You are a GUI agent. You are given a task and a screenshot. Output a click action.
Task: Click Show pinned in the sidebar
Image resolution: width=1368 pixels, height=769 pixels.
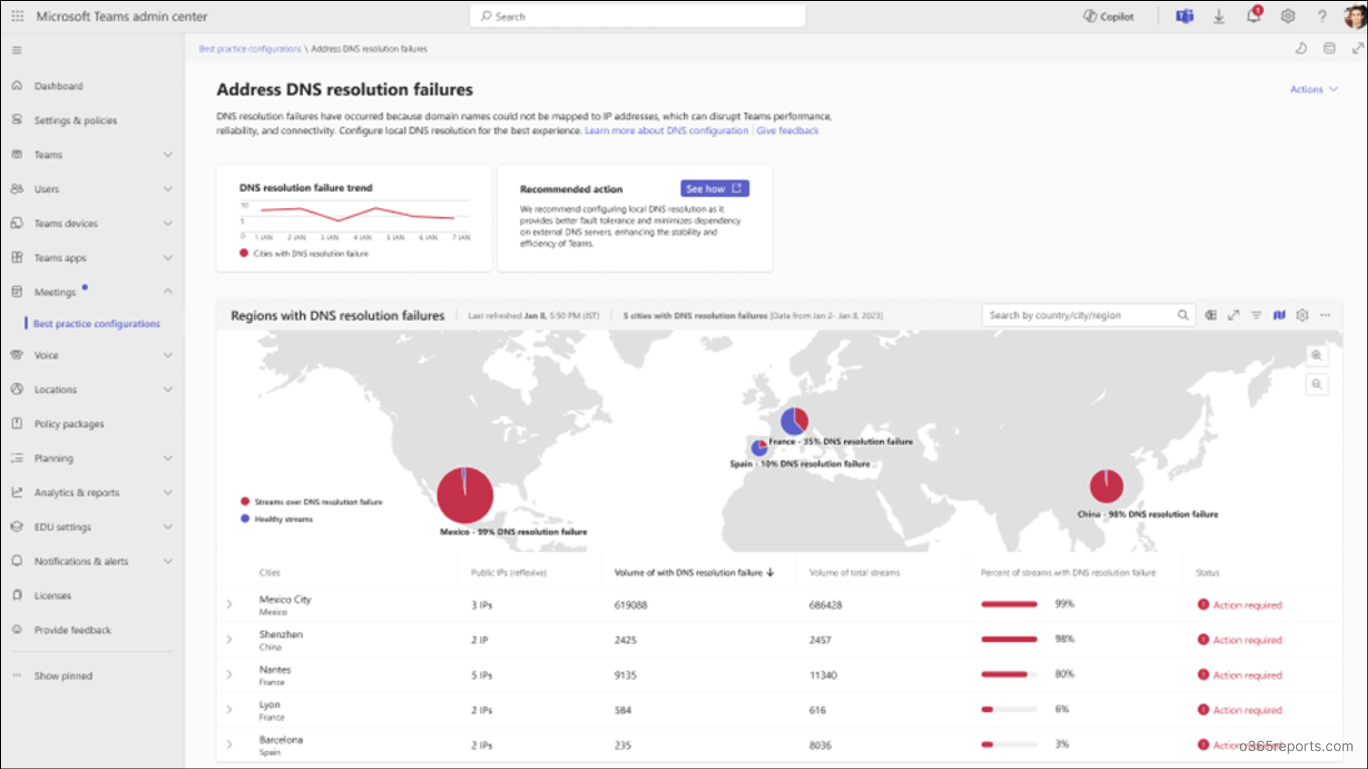pos(62,676)
